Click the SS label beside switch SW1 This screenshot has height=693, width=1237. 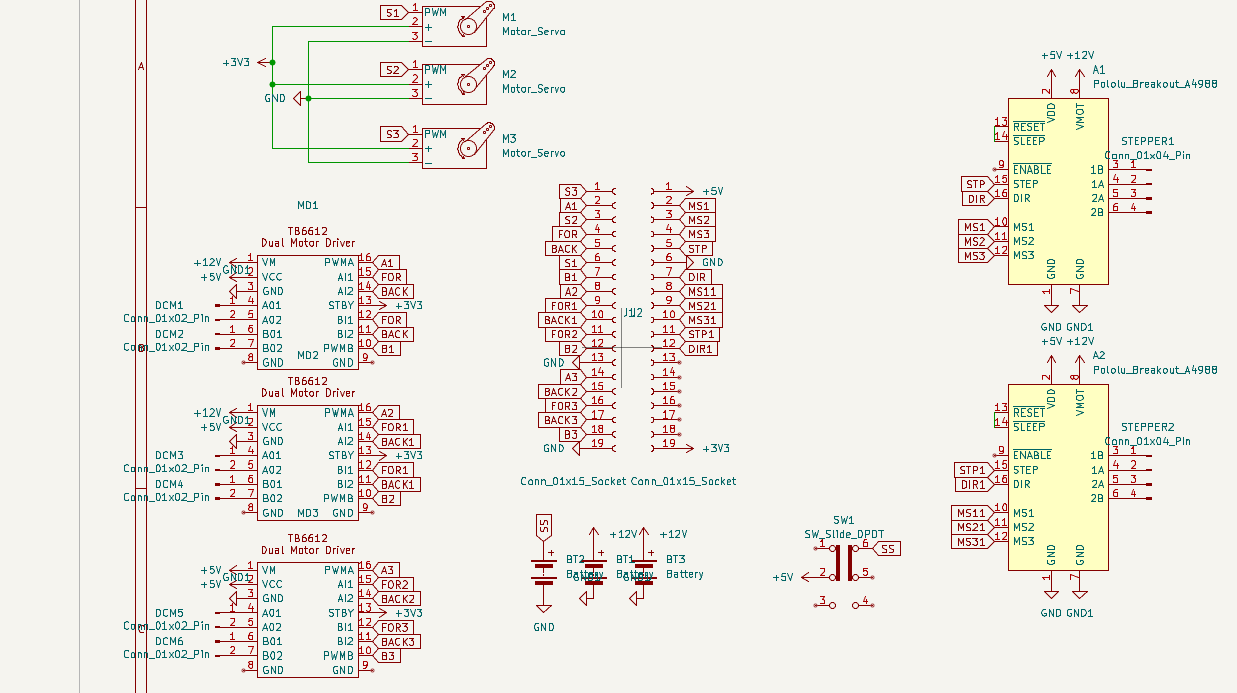click(887, 549)
